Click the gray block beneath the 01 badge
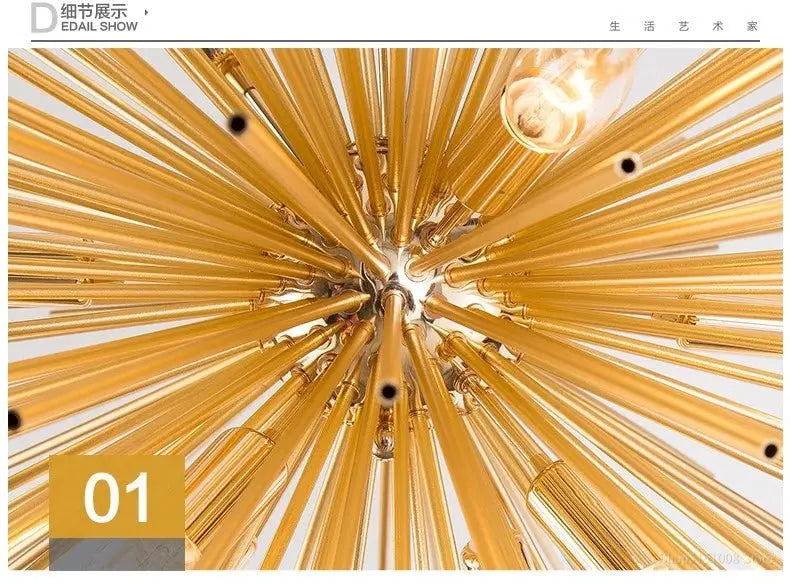The width and height of the screenshot is (790, 584). click(117, 554)
